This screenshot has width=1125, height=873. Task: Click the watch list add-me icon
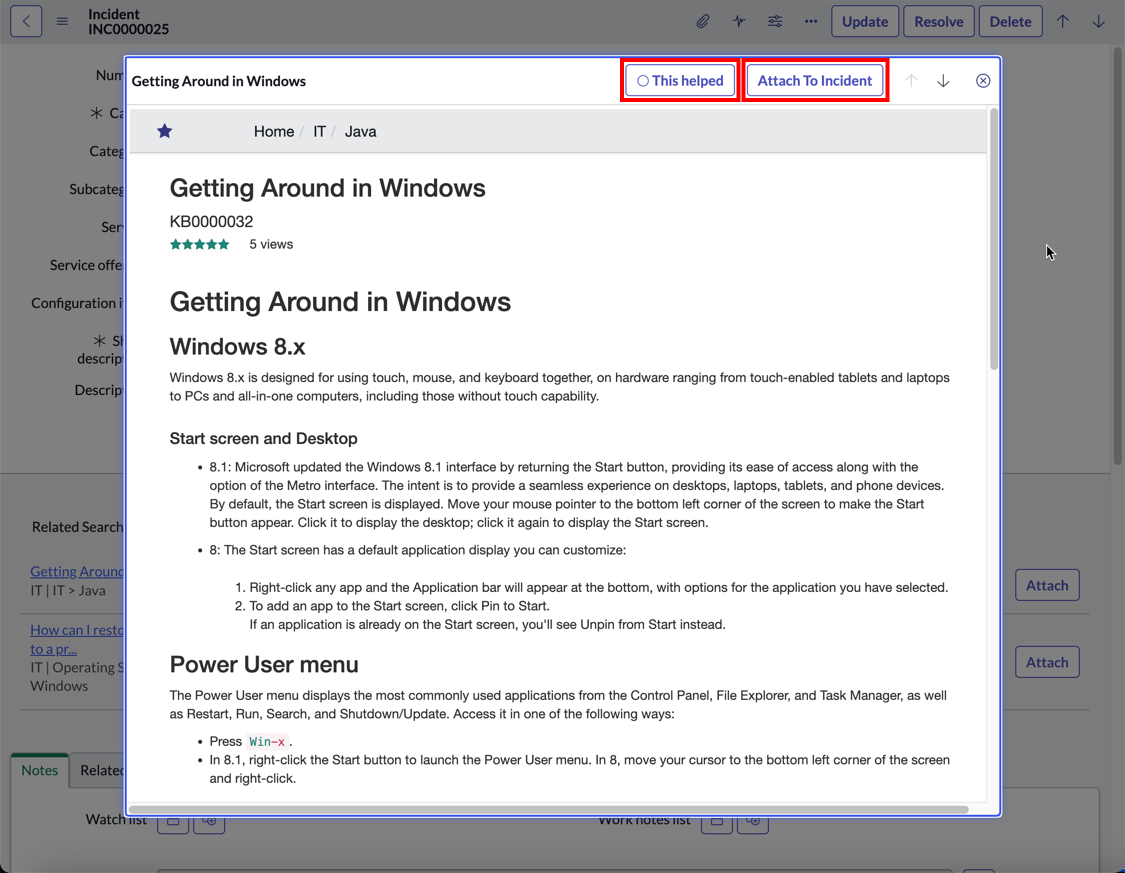[209, 822]
